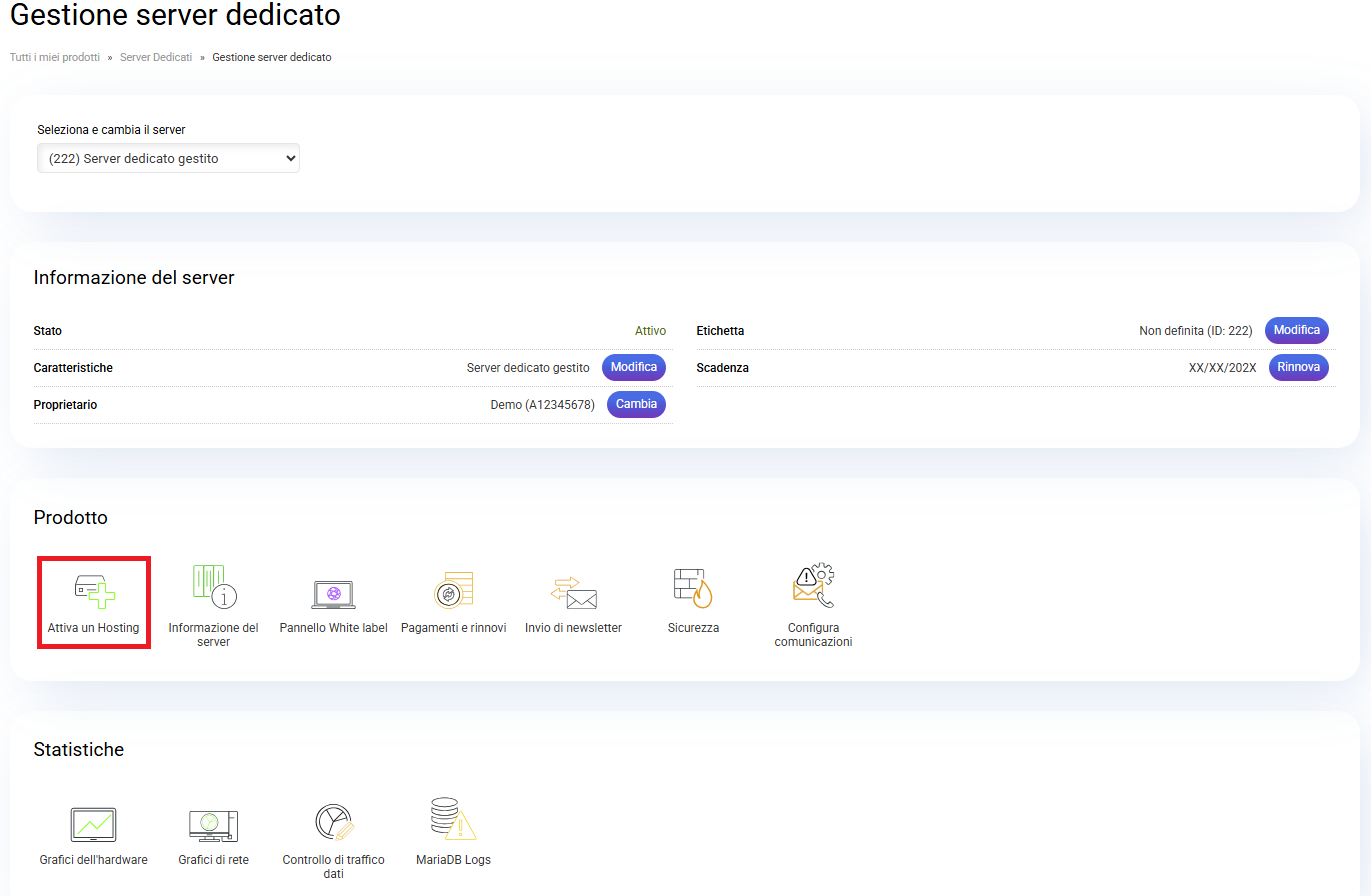This screenshot has width=1371, height=896.
Task: Open Controllo di traffico dati icon
Action: pyautogui.click(x=333, y=822)
